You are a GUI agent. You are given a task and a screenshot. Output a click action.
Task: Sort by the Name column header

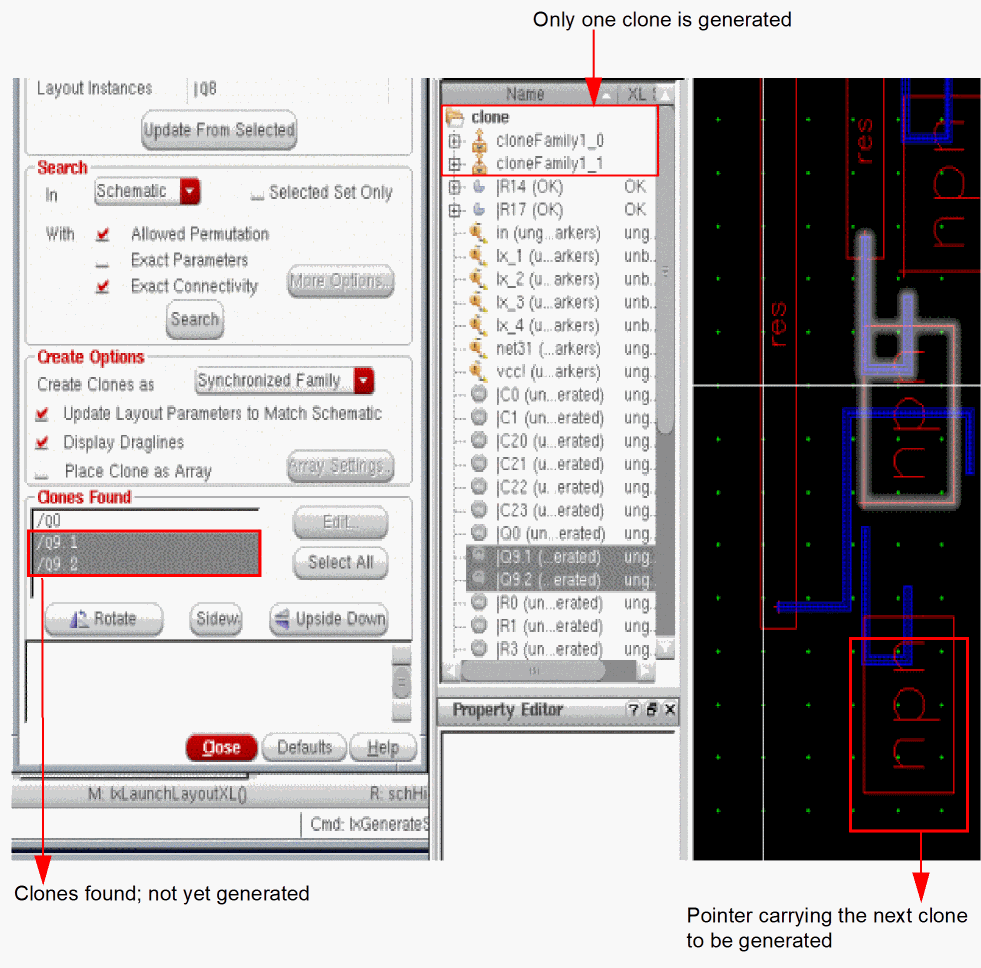(529, 94)
